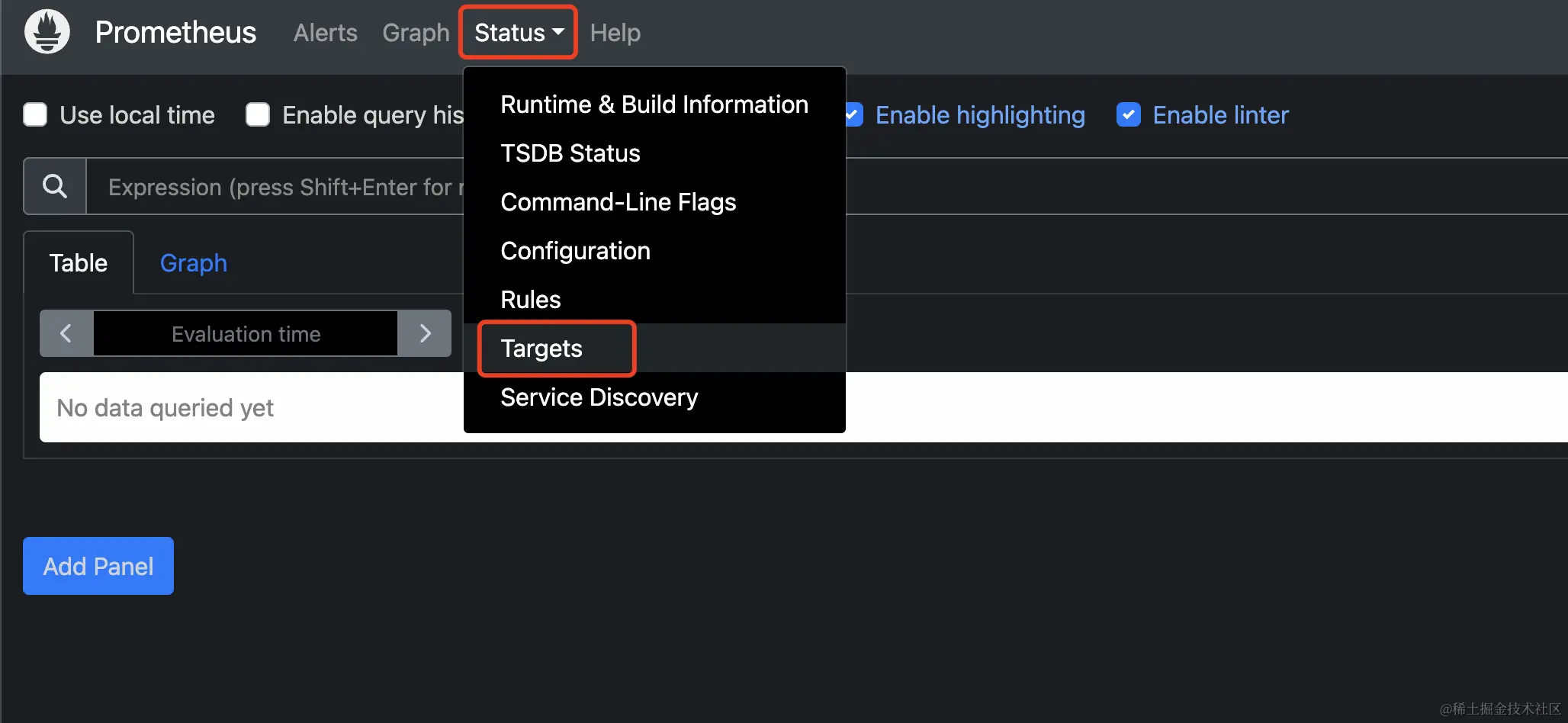Toggle the Use local time checkbox
Viewport: 1568px width, 723px height.
(35, 114)
